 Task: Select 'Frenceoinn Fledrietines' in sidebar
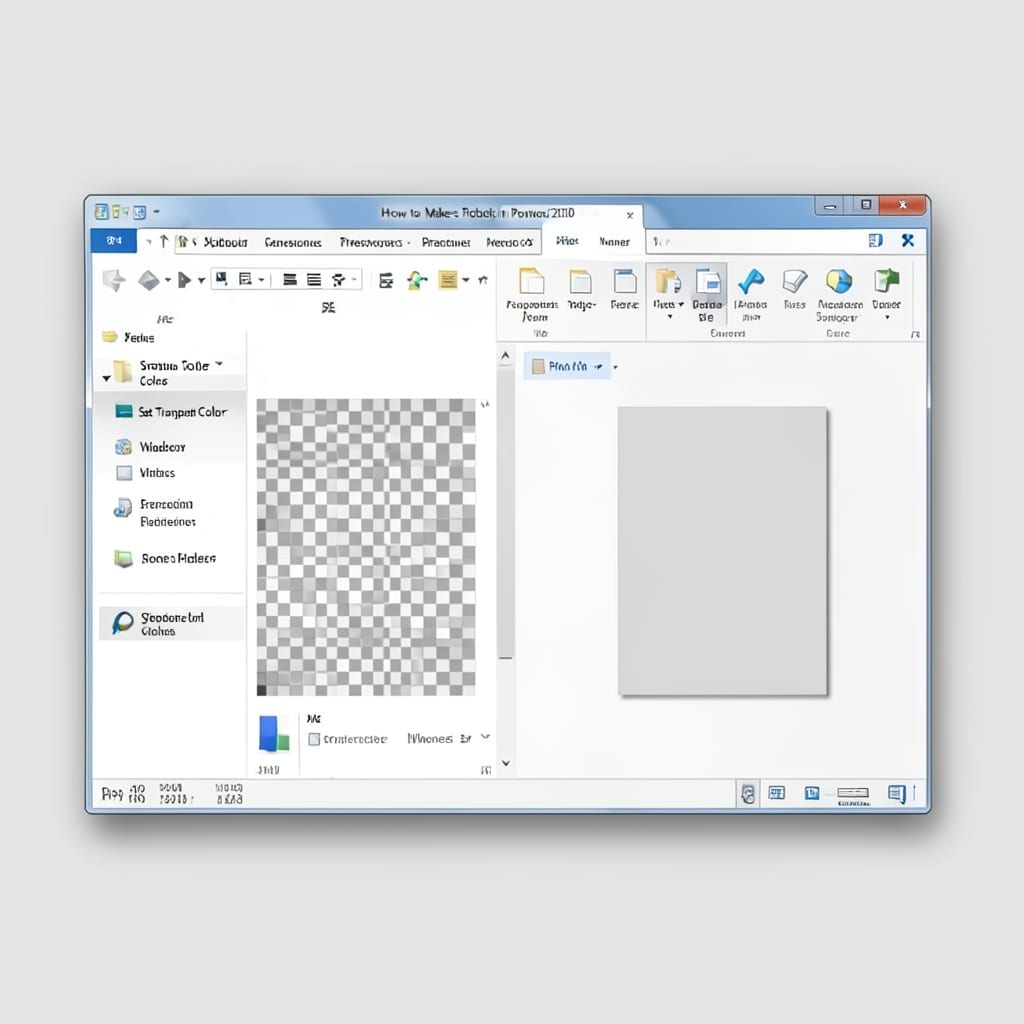[155, 513]
